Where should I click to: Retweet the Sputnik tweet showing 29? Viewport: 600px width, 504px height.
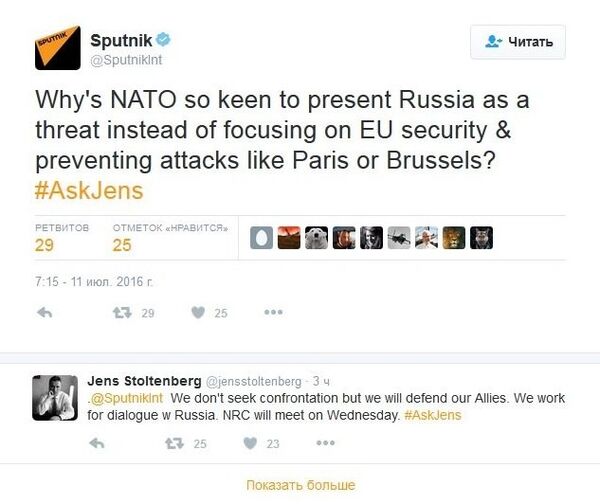tap(122, 313)
